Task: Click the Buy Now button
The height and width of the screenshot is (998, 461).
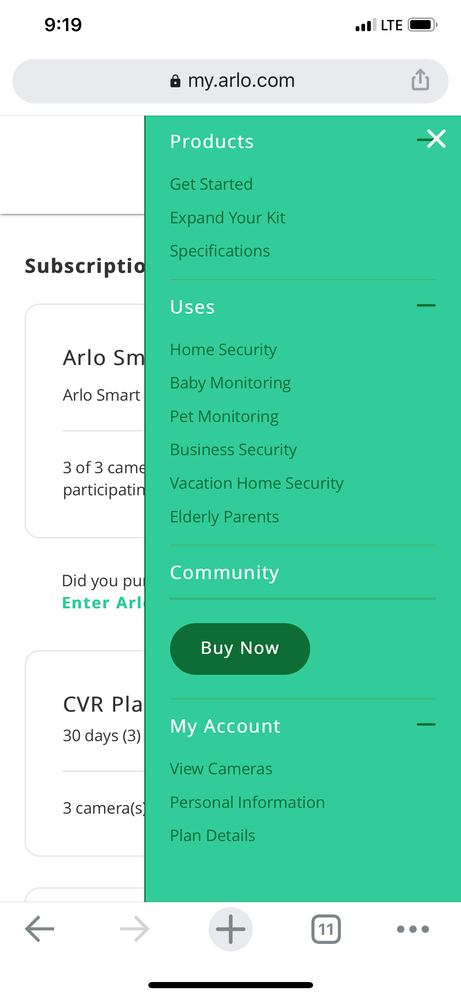Action: 240,649
